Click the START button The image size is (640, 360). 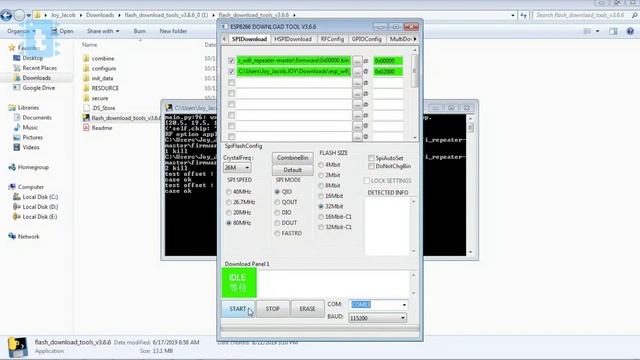(x=238, y=309)
